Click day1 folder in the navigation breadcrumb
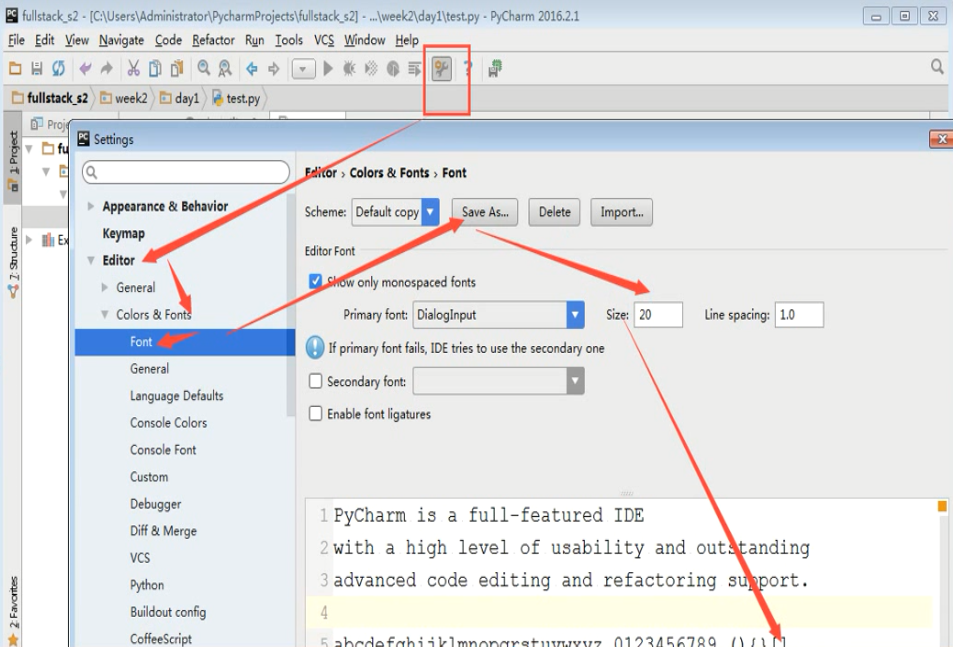 pyautogui.click(x=180, y=98)
